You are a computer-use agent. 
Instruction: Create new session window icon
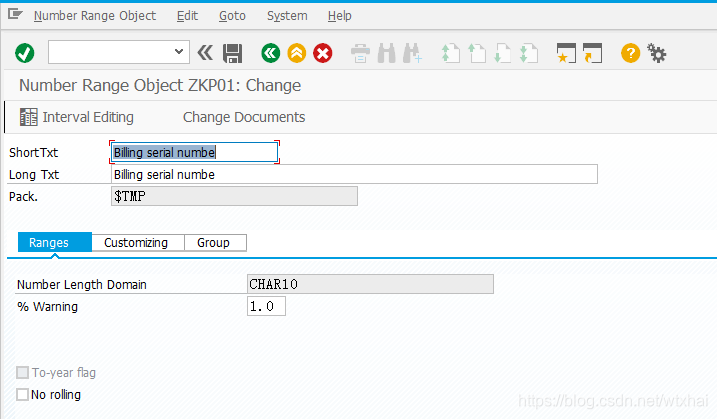point(566,53)
